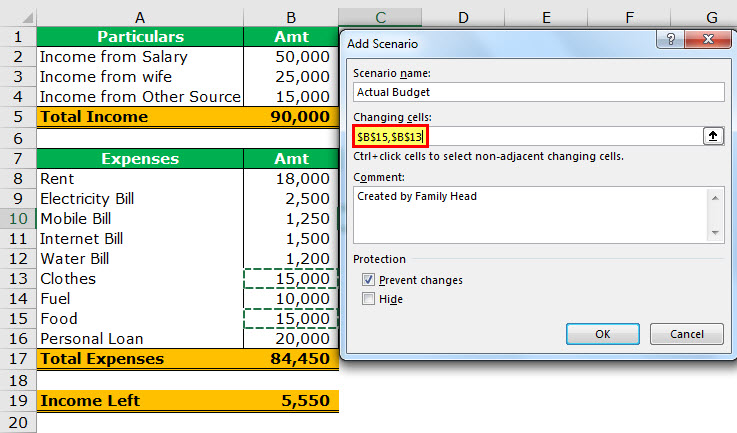Click the 50,000 salary amount cell

pyautogui.click(x=291, y=57)
